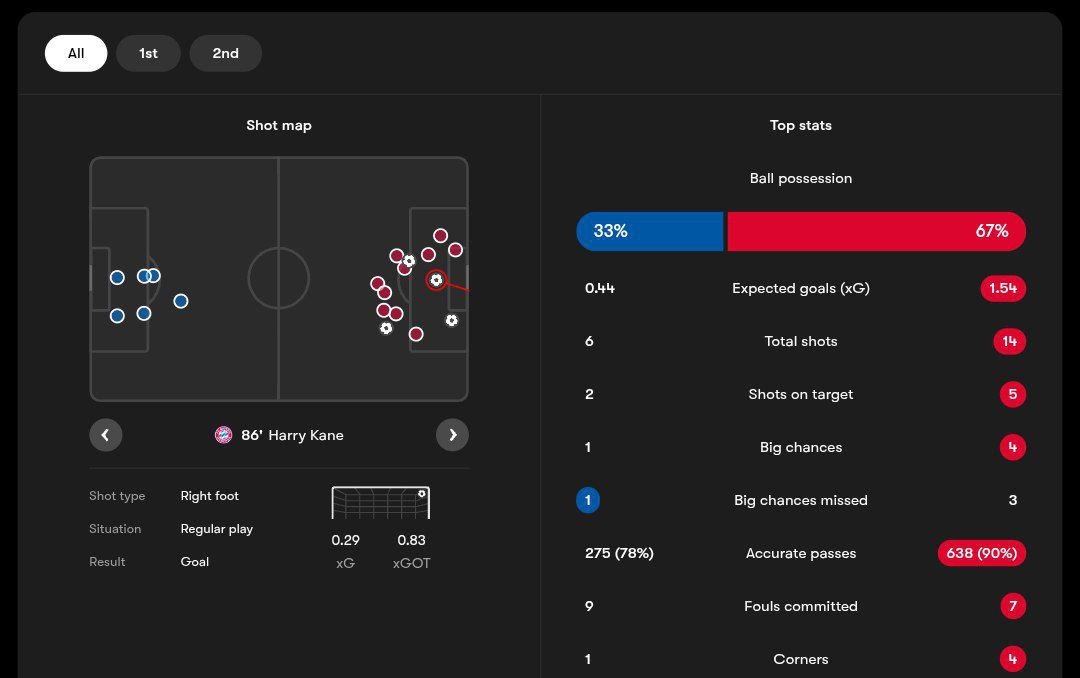The image size is (1080, 678).
Task: Click the lowest maroon shot marker on pitch
Action: (416, 334)
